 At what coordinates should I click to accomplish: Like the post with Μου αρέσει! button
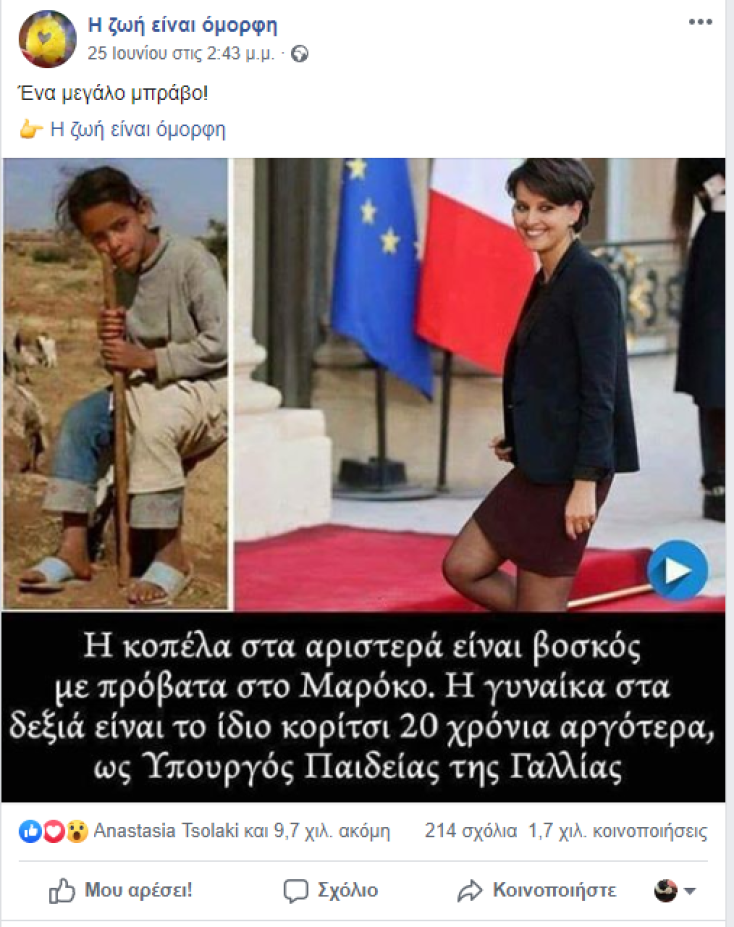121,890
